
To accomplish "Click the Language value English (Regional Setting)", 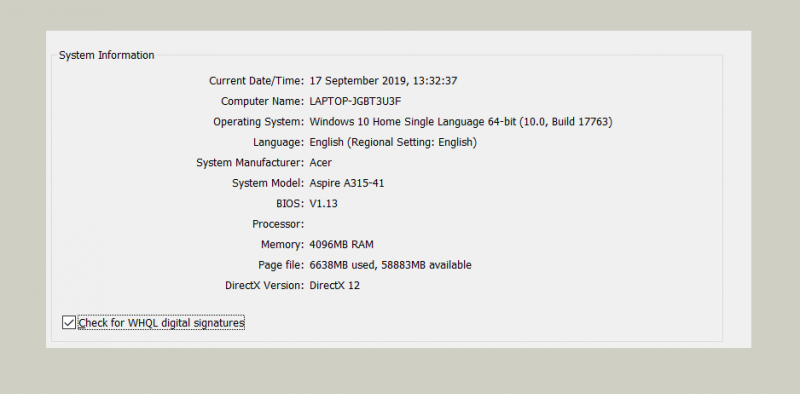I will tap(393, 142).
